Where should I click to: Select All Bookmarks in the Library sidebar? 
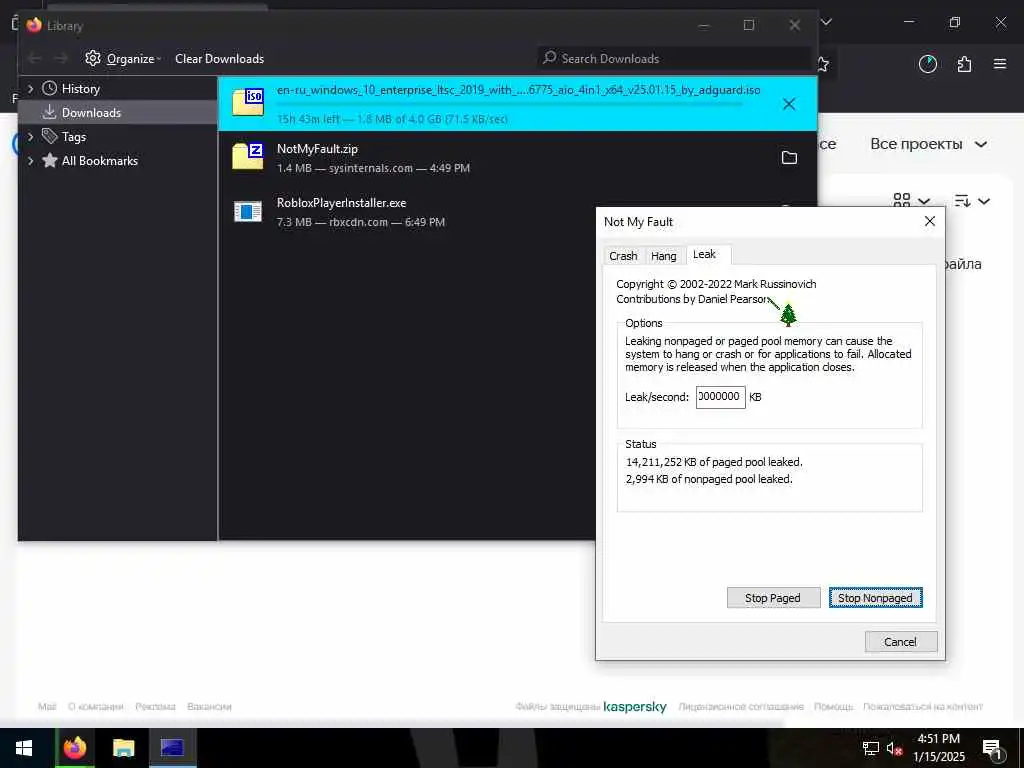99,161
